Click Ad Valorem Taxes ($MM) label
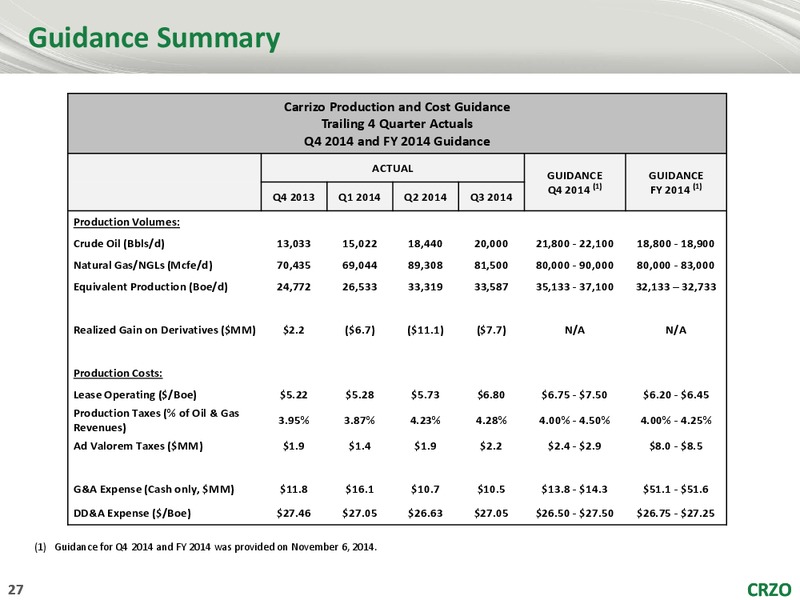Screen dimensions: 800x600 (x=138, y=446)
